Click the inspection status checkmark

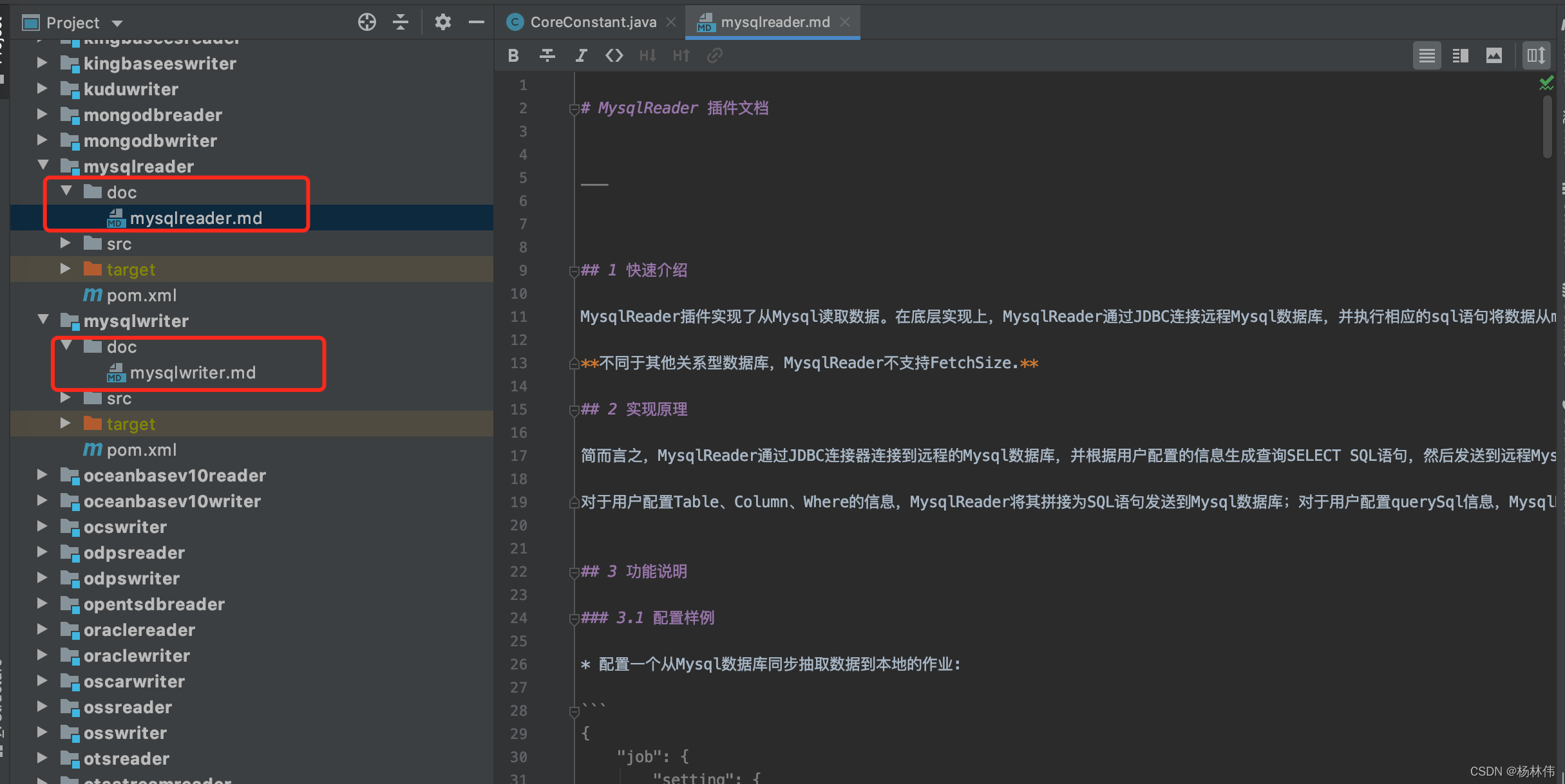1548,82
